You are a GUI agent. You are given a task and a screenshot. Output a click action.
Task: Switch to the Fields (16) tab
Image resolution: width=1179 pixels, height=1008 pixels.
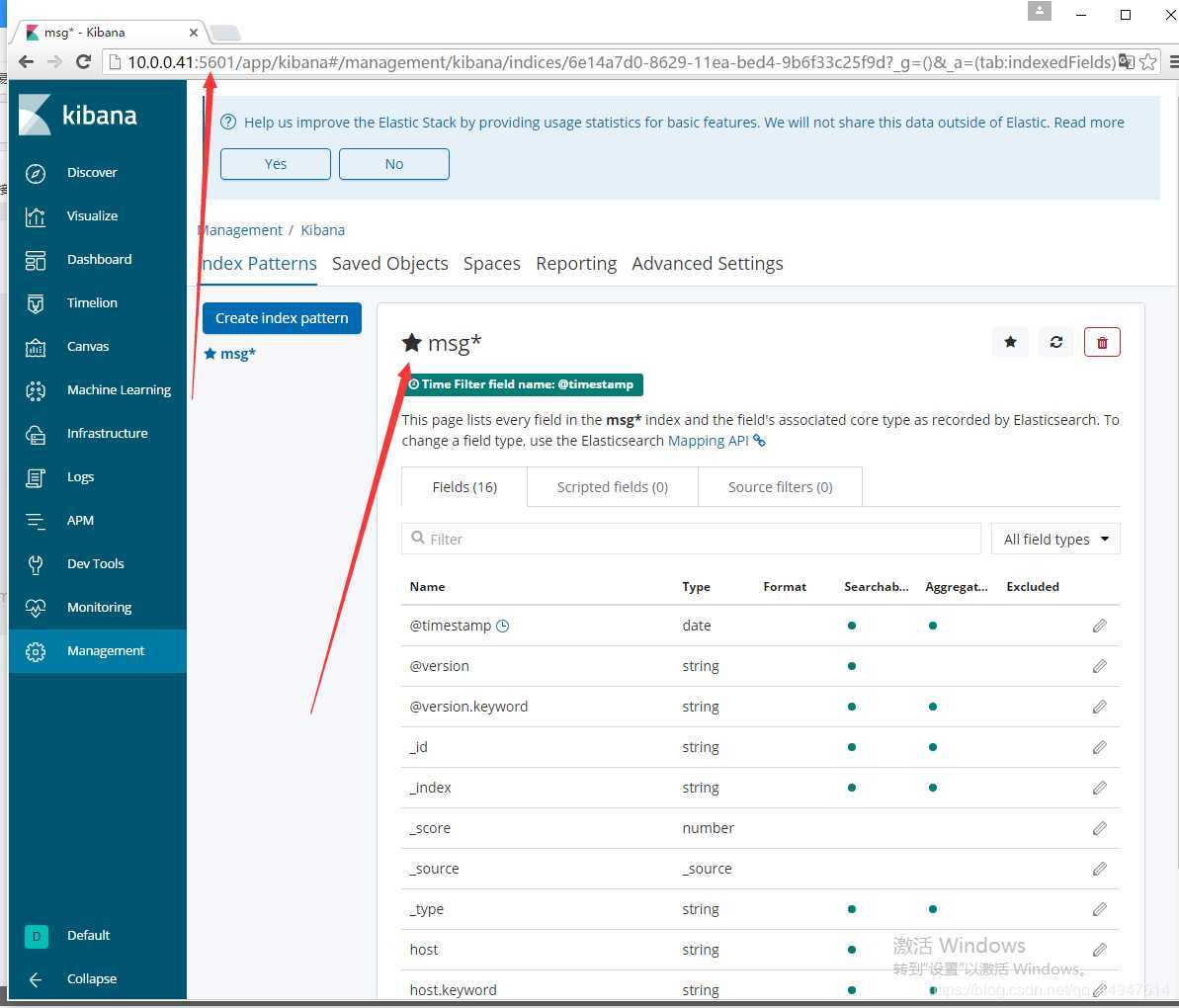point(464,487)
